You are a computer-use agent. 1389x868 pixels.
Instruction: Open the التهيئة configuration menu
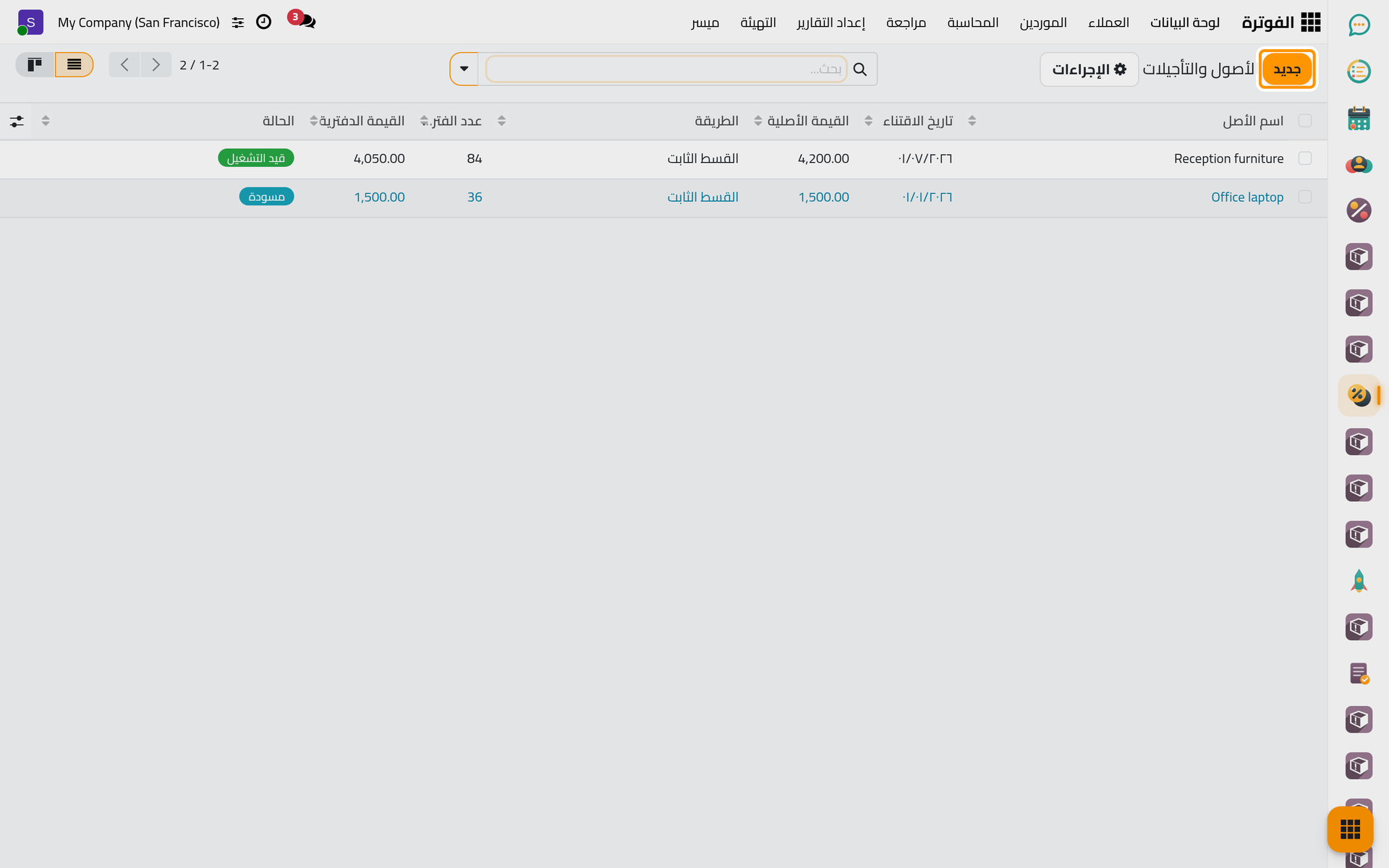[x=758, y=22]
